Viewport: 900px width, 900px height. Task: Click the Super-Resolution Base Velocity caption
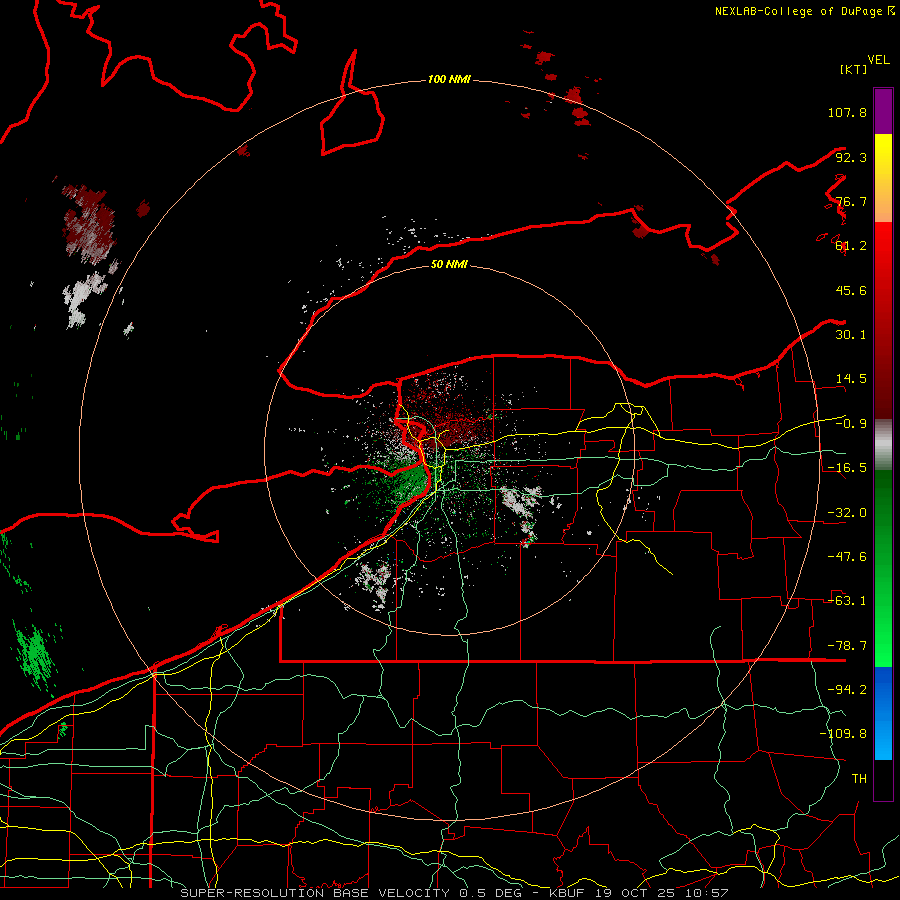(x=455, y=893)
